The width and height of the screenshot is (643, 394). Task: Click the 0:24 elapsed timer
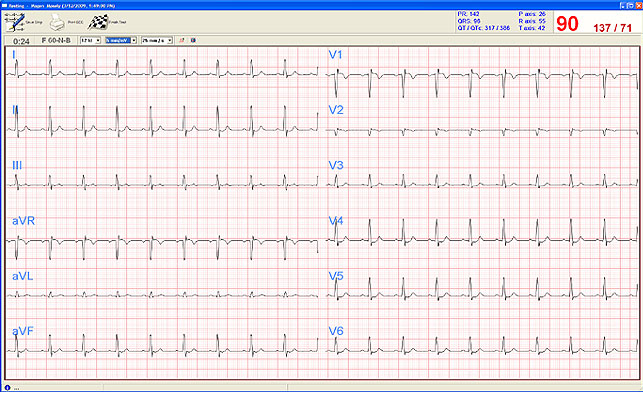21,41
